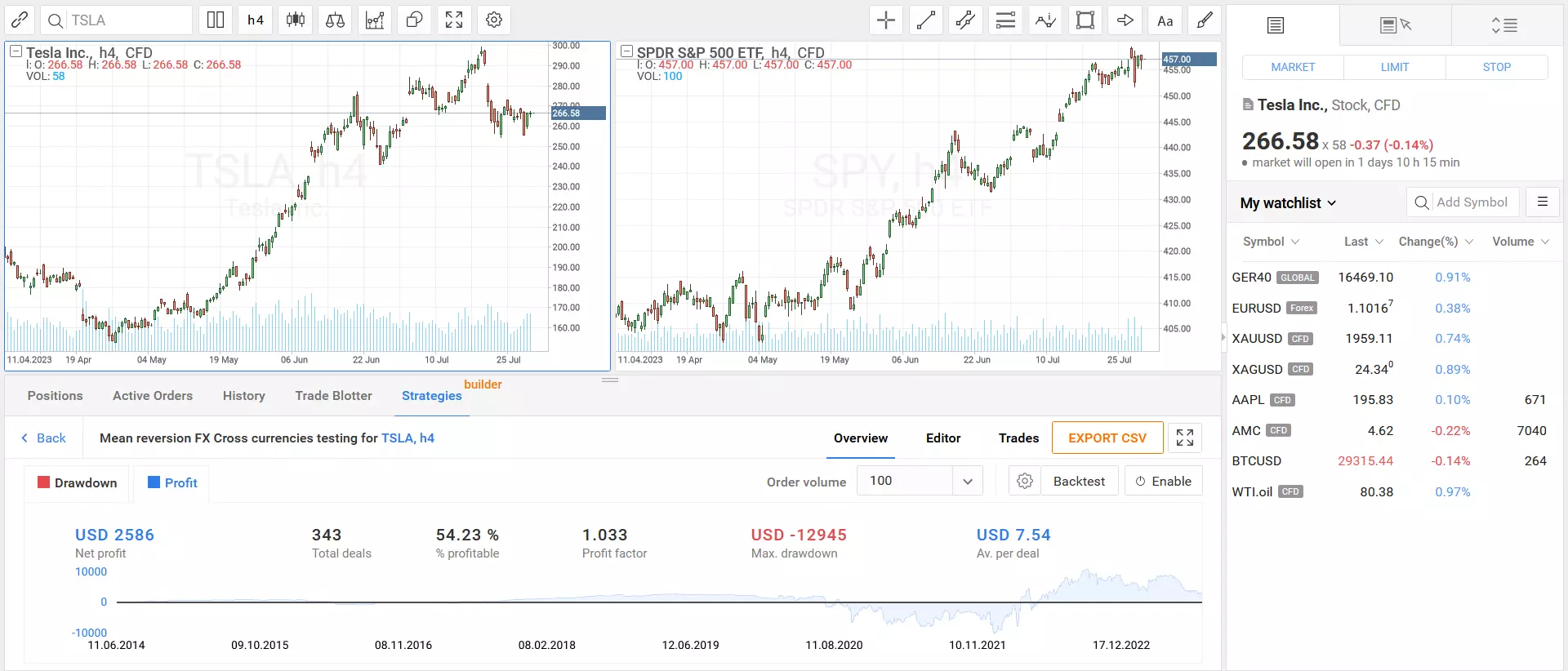Open backtest settings gear icon
Viewport: 1568px width, 671px height.
(x=1025, y=482)
